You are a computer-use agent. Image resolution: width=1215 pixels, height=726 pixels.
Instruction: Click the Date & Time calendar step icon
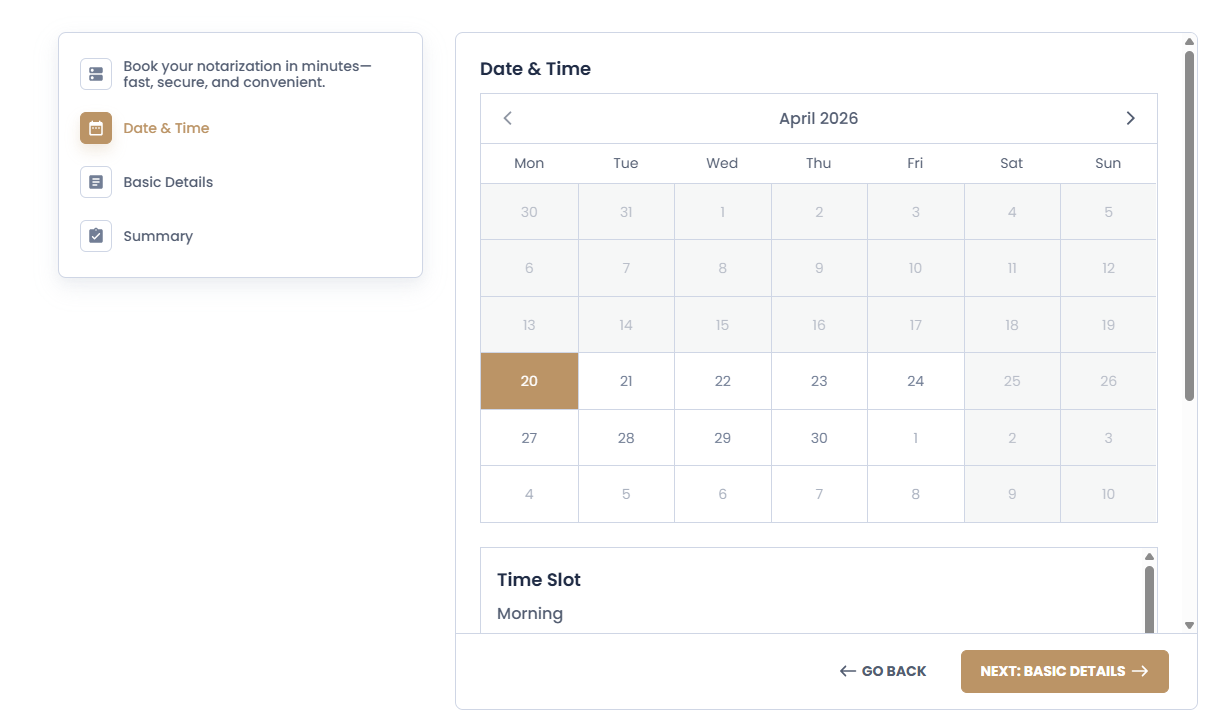point(96,128)
